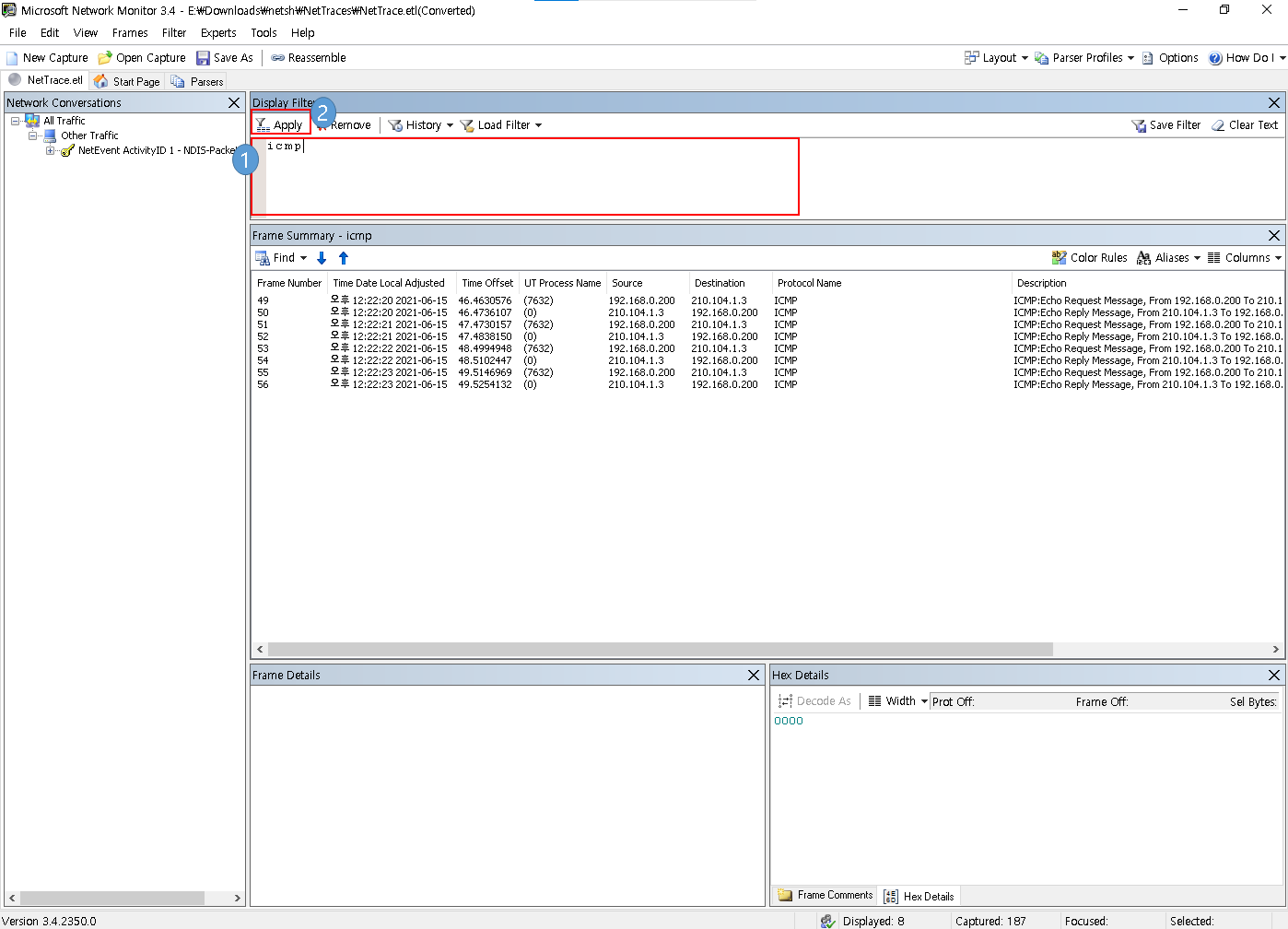Select frame 56 in the frame list
Screen dimensions: 1288x929
[x=767, y=384]
